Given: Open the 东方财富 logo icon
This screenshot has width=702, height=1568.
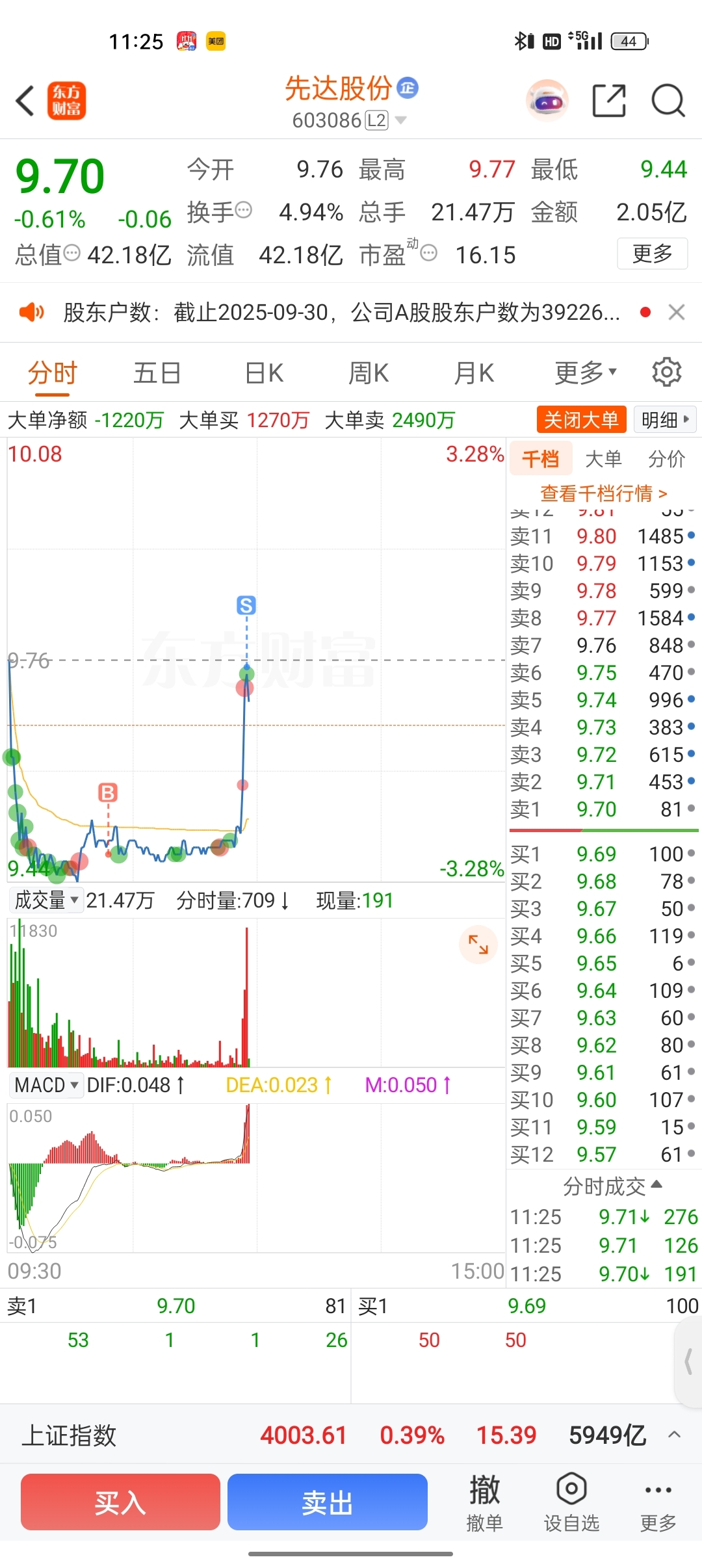Looking at the screenshot, I should click(66, 101).
